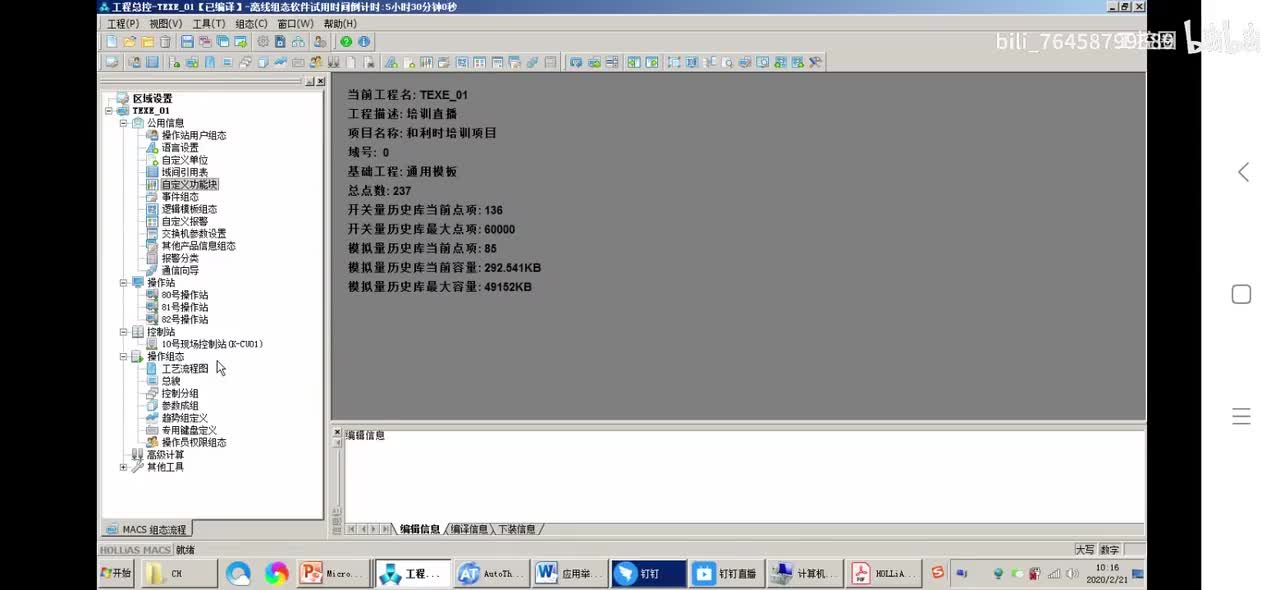Close the project tree panel
This screenshot has width=1280, height=590.
point(321,81)
